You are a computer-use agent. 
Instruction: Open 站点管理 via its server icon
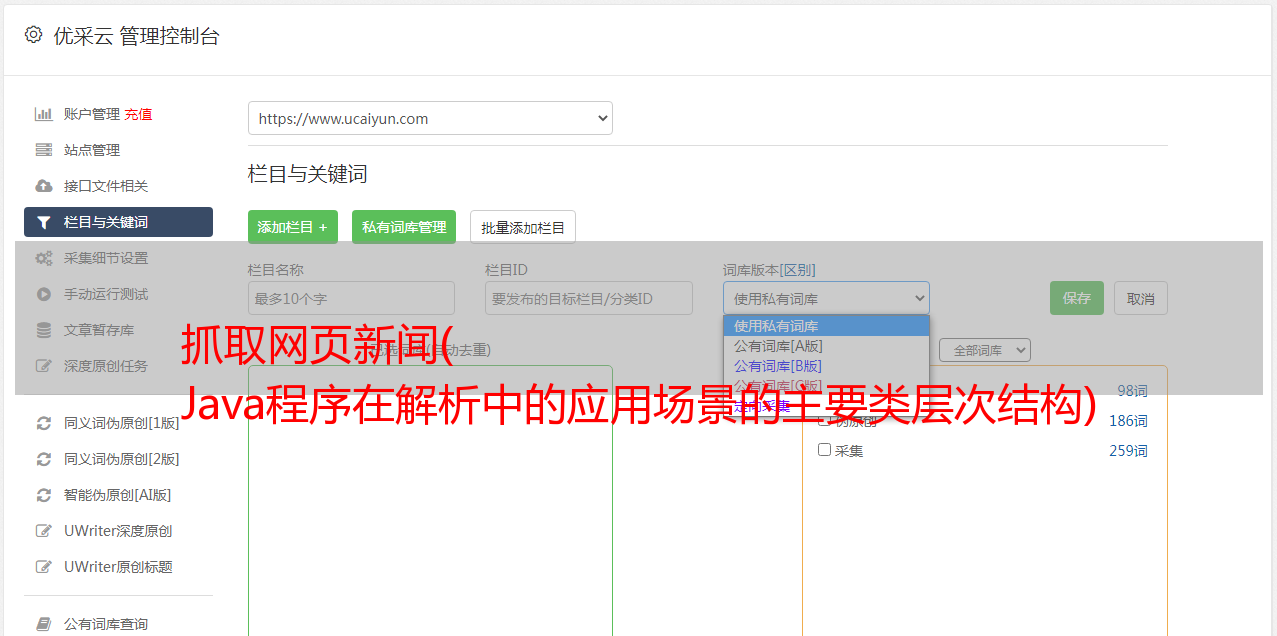coord(43,150)
